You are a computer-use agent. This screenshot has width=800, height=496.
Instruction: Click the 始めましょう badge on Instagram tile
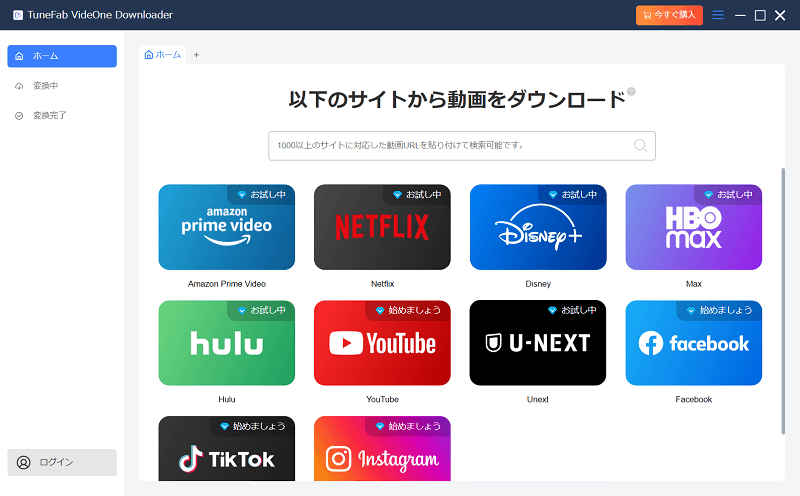pyautogui.click(x=409, y=426)
